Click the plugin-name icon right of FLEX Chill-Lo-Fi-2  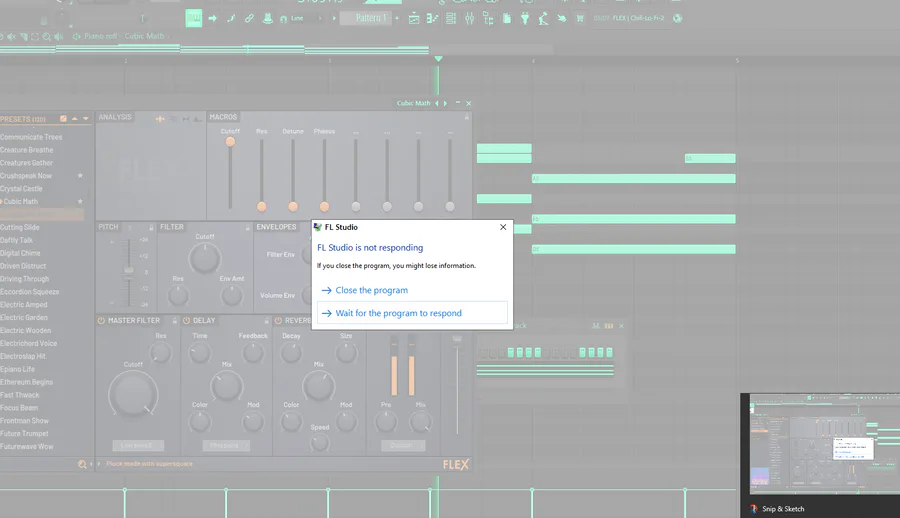677,18
